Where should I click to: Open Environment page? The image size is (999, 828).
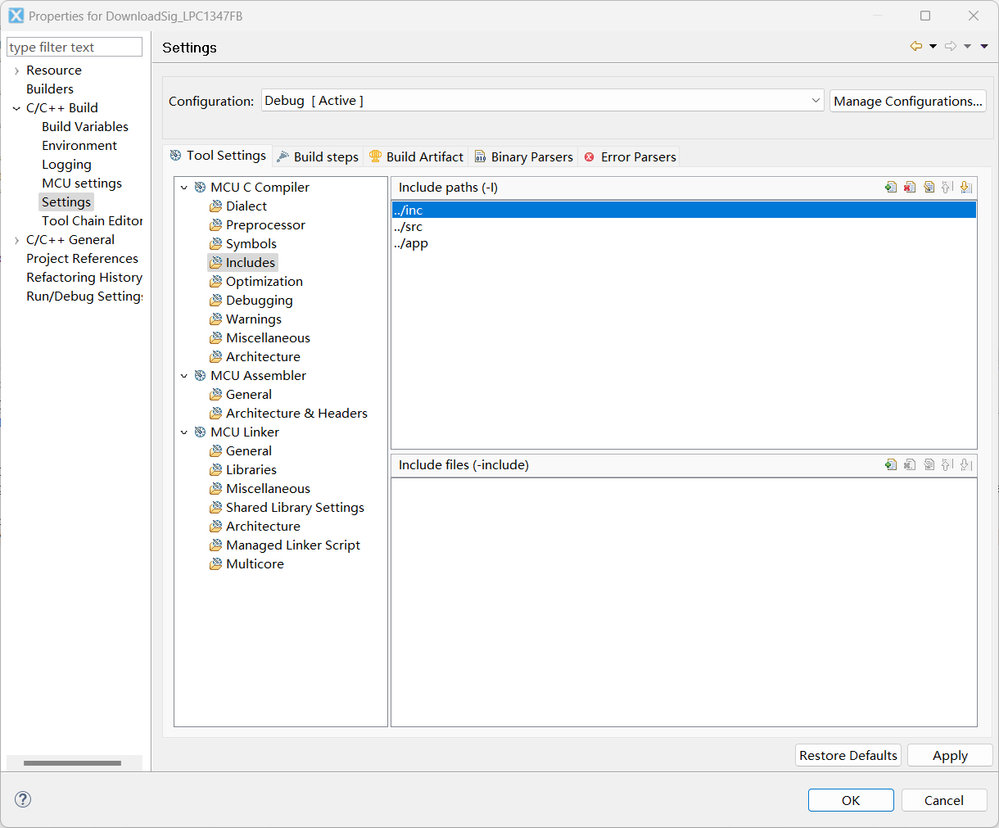click(x=79, y=146)
